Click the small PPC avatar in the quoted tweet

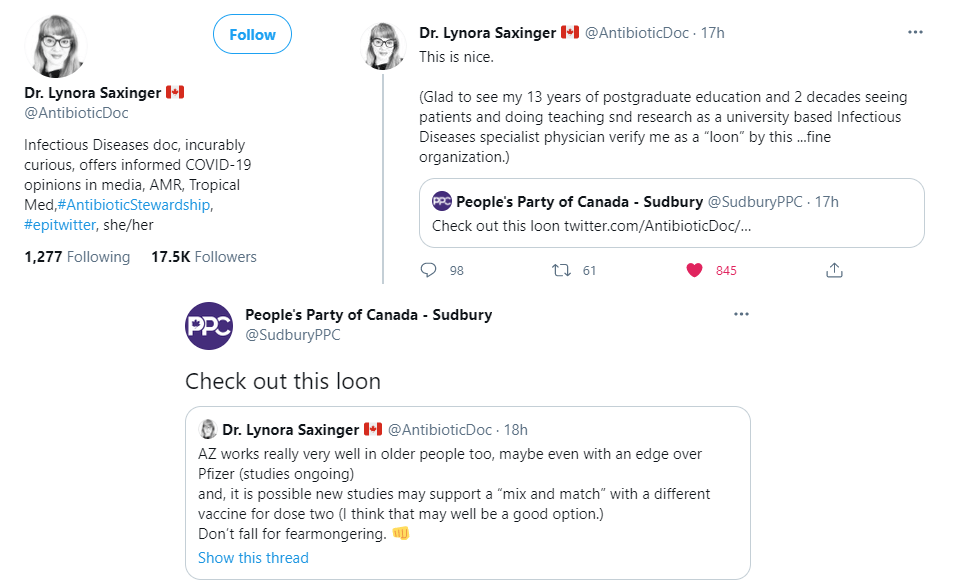click(441, 202)
